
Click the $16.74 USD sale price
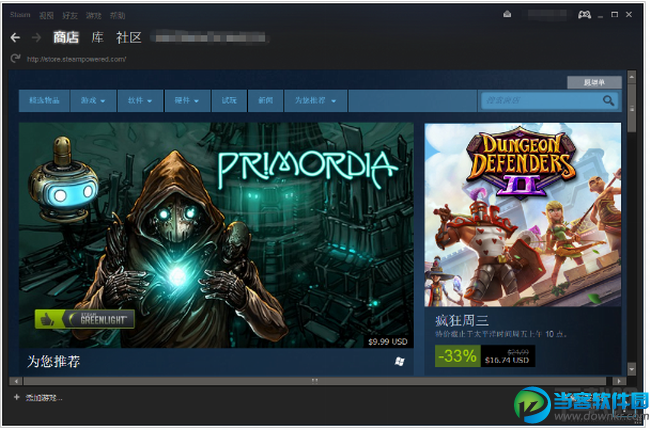pyautogui.click(x=507, y=360)
